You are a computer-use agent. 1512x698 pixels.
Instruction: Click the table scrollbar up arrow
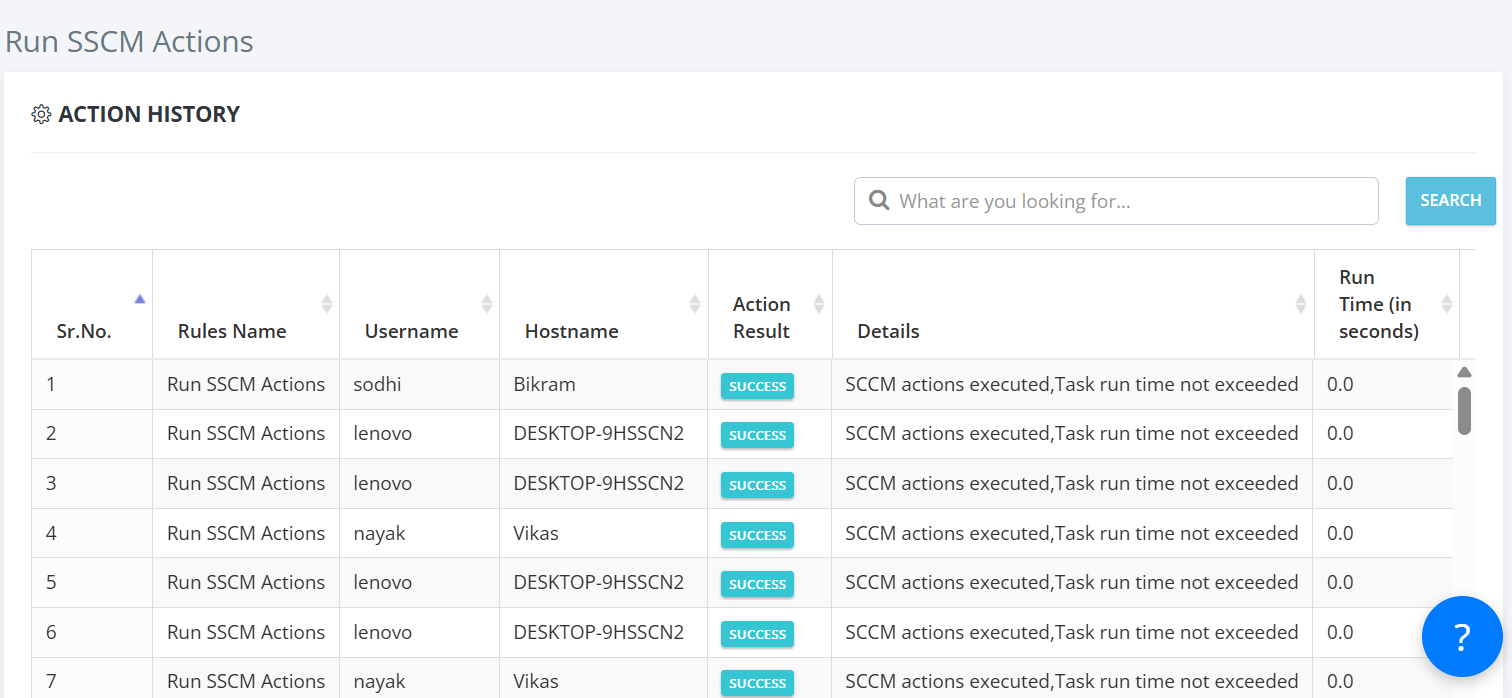click(x=1464, y=372)
